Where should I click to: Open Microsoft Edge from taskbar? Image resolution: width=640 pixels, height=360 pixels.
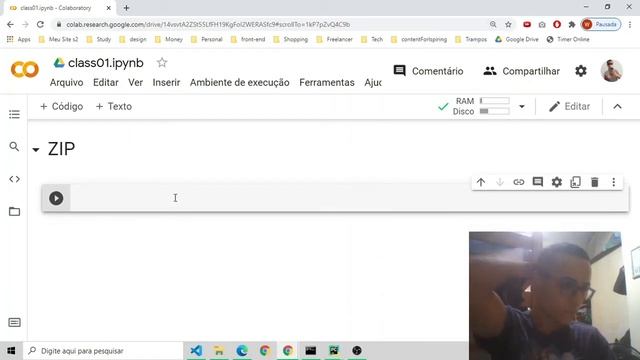pos(242,351)
